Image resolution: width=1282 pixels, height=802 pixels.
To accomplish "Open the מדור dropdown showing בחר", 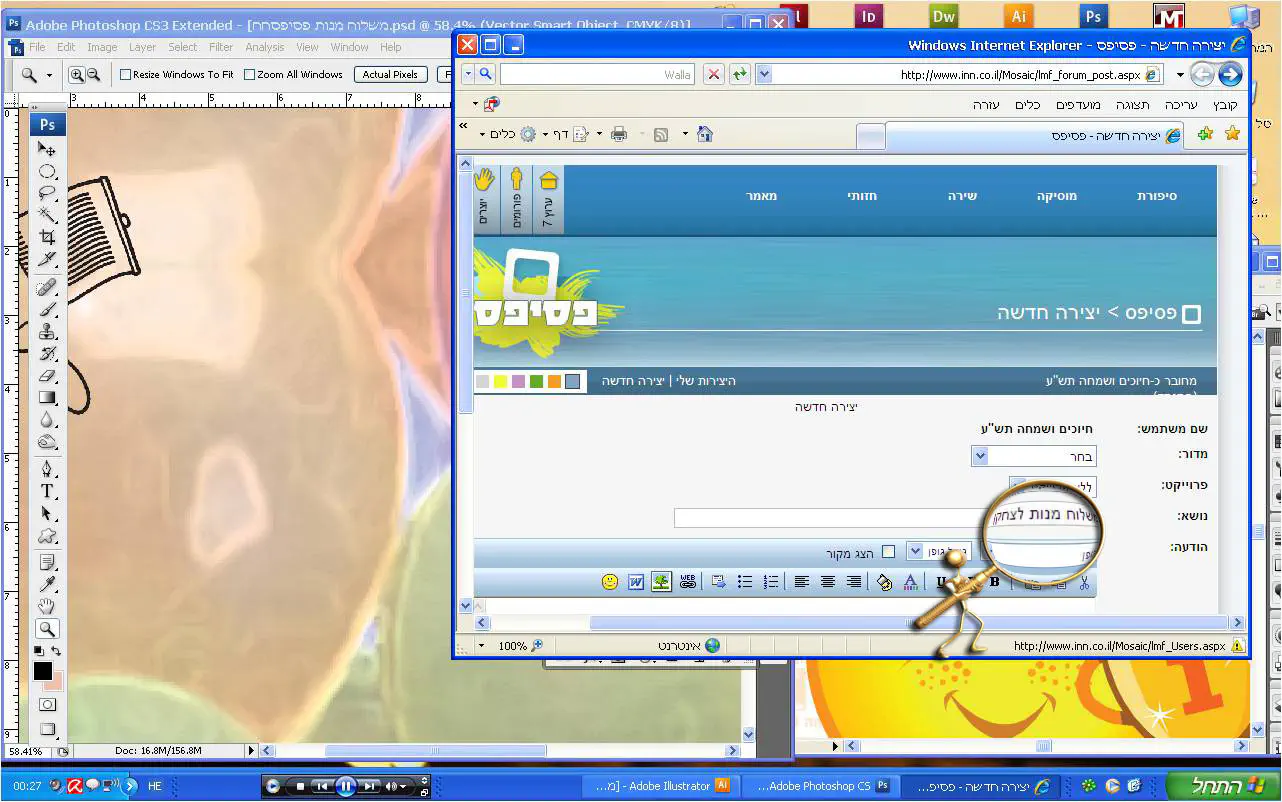I will [981, 456].
